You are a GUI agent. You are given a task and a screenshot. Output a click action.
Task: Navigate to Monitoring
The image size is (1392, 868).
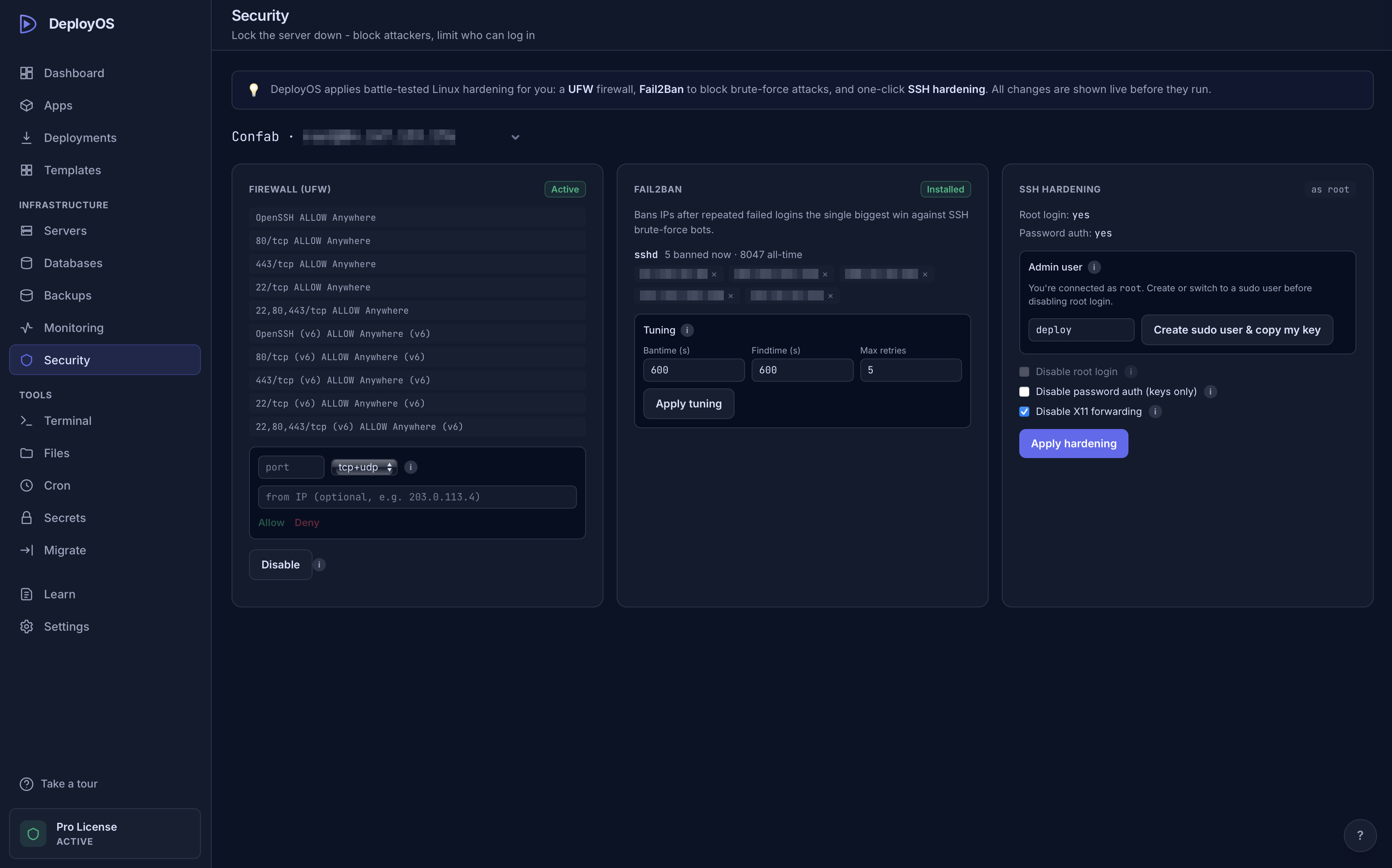coord(105,328)
